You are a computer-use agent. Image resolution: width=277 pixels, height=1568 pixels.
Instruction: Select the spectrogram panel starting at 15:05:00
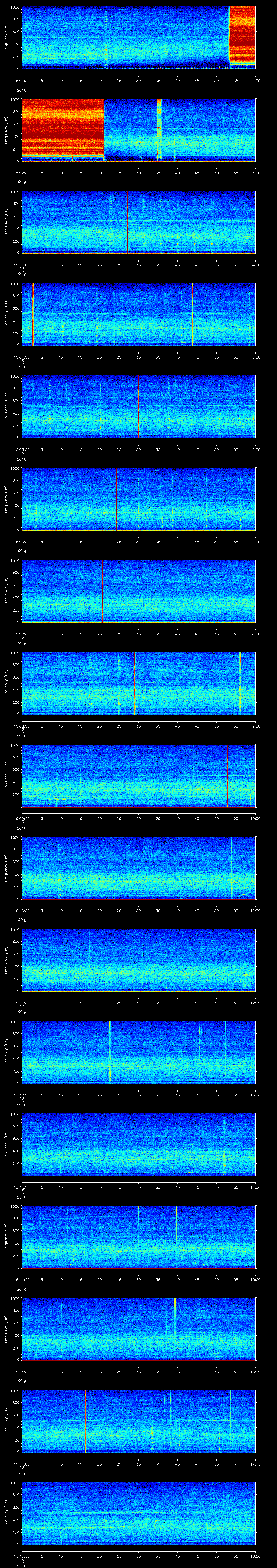[138, 407]
